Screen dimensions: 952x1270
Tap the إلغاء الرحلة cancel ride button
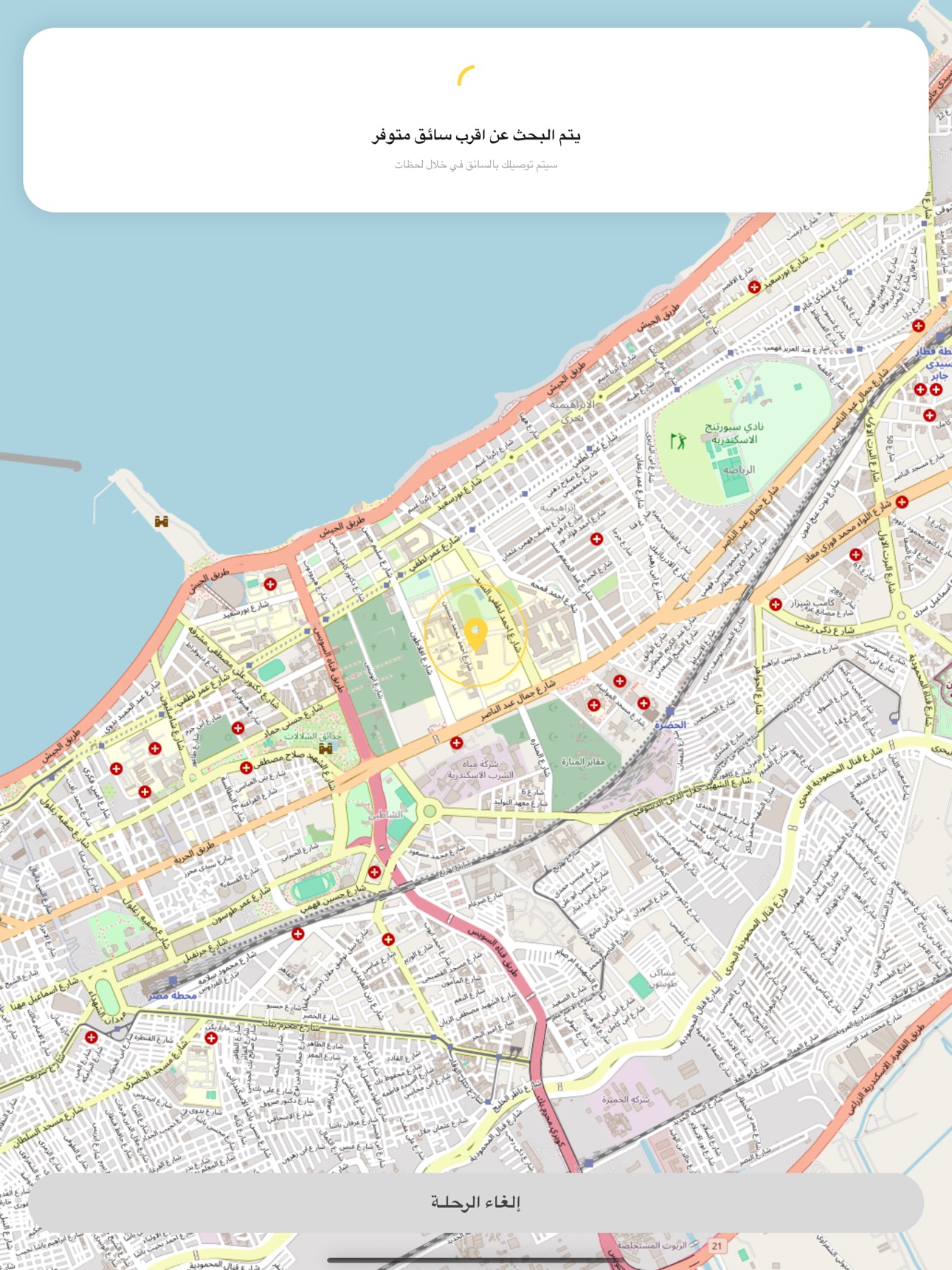476,1202
